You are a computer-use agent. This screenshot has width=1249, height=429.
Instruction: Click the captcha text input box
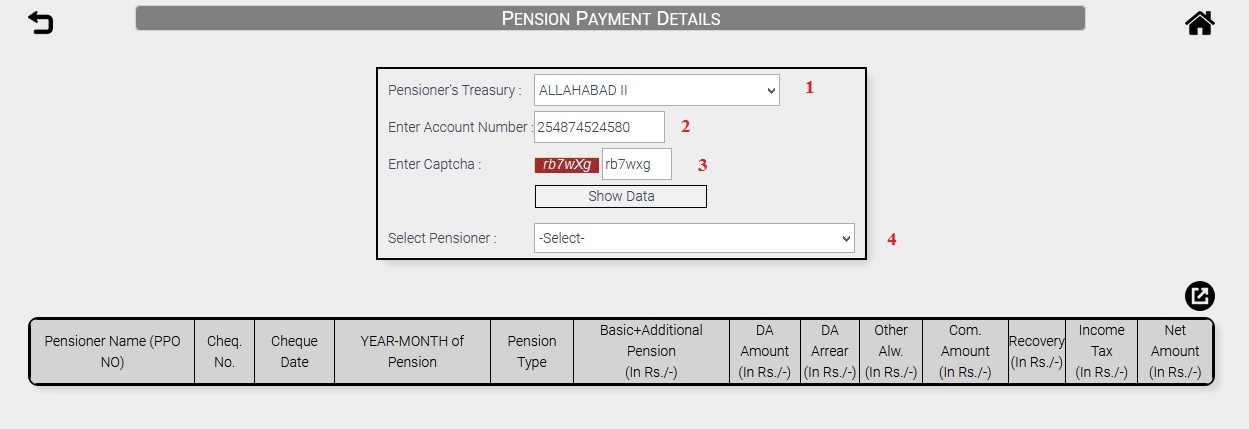point(636,164)
